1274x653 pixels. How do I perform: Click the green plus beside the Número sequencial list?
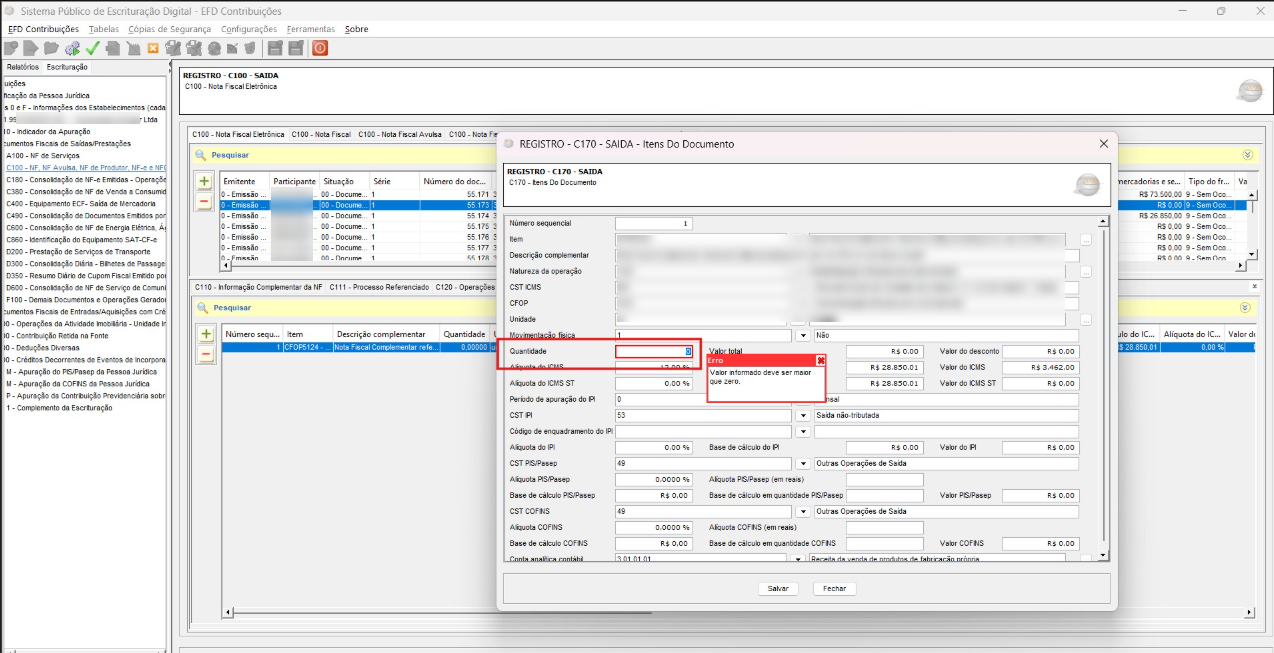coord(206,334)
